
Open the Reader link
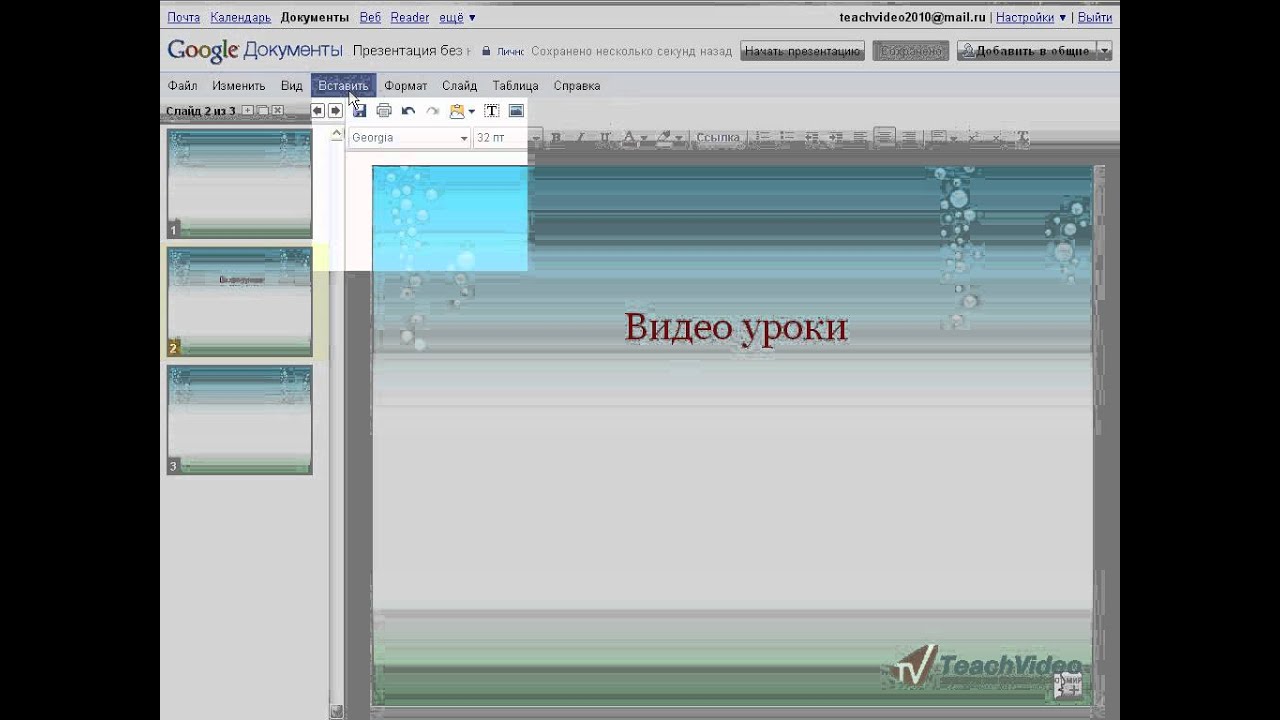tap(409, 17)
